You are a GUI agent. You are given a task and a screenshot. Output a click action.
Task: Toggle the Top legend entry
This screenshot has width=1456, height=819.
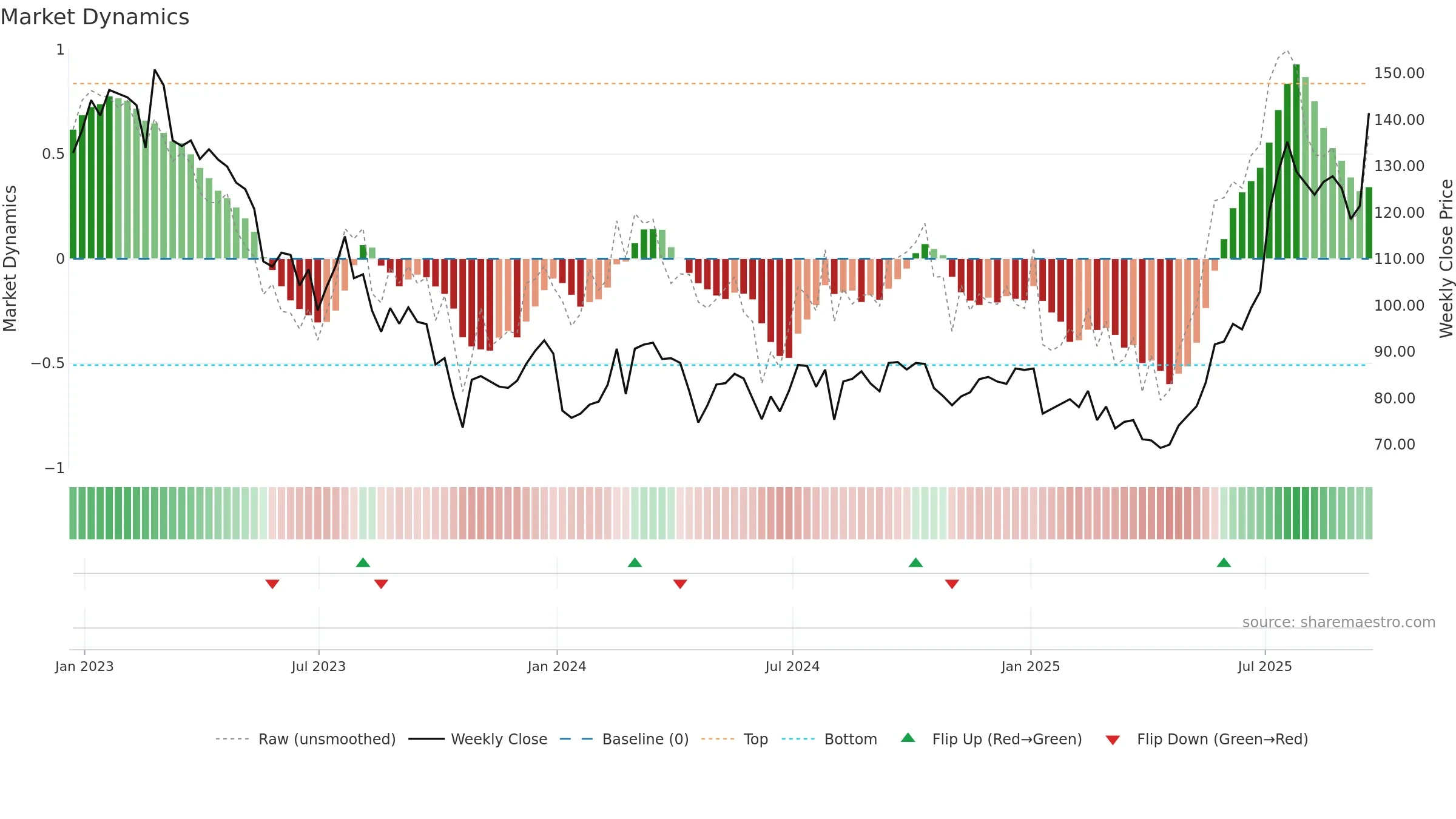[735, 739]
